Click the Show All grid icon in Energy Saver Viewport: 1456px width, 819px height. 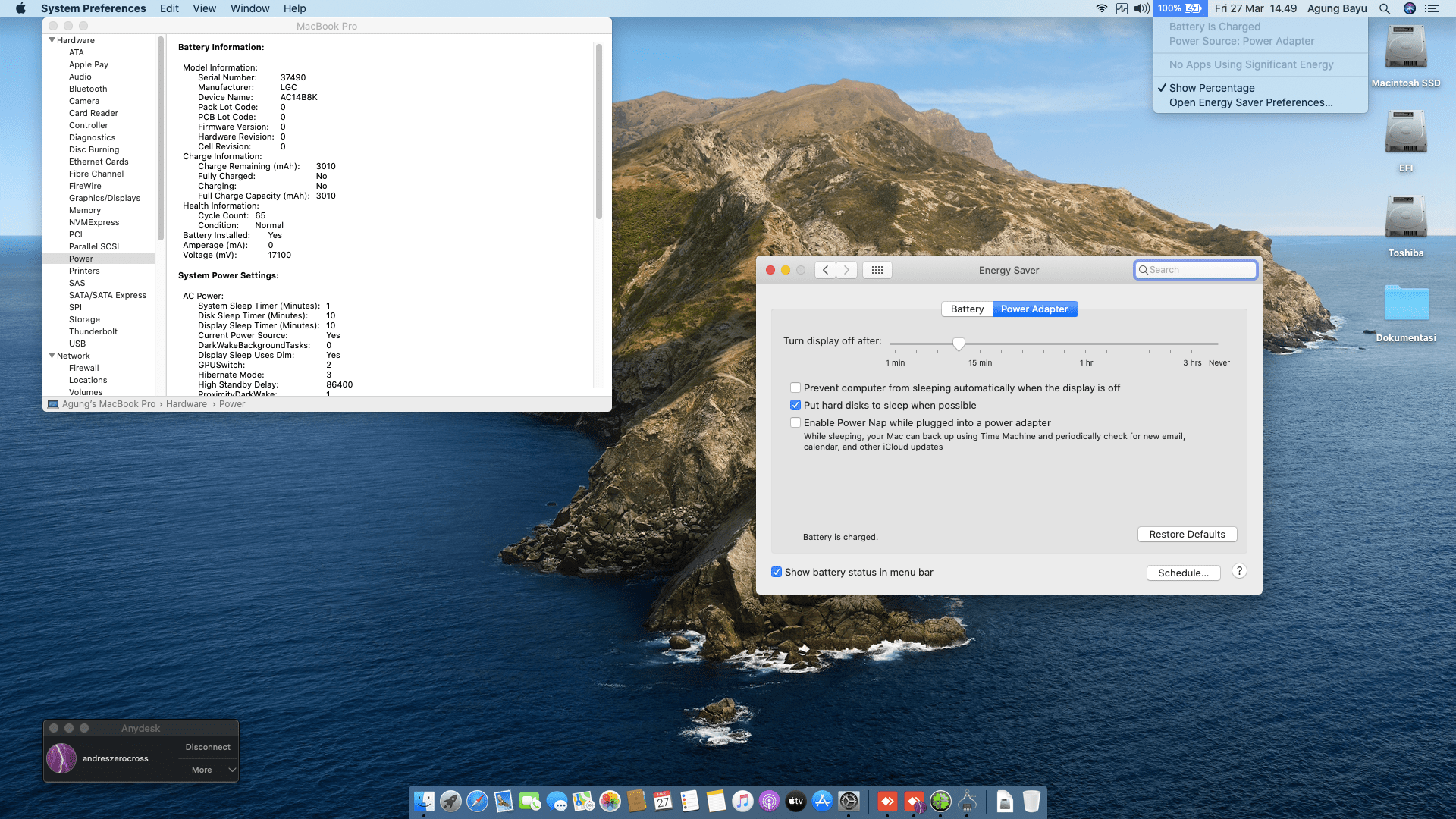coord(877,270)
